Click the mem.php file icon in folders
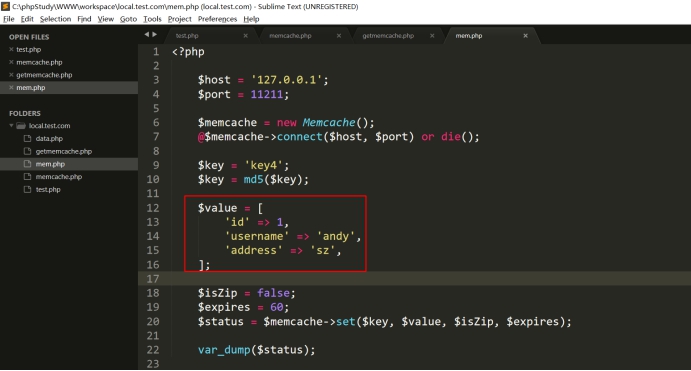 coord(27,164)
